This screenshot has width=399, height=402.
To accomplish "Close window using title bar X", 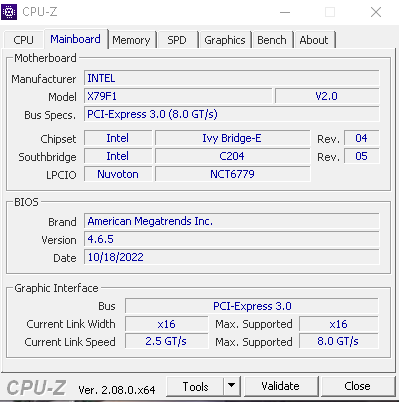I will click(376, 12).
